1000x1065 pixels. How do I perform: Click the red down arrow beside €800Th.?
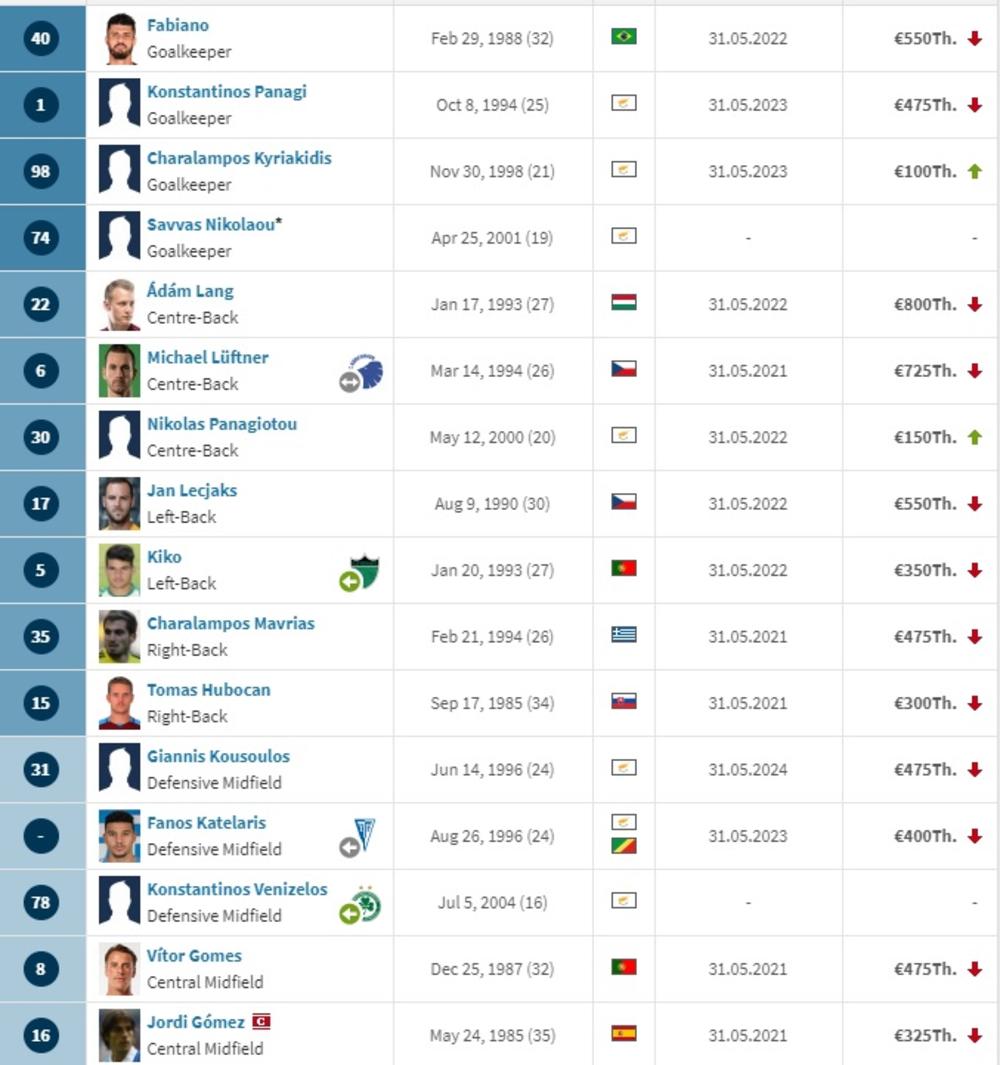click(x=975, y=304)
